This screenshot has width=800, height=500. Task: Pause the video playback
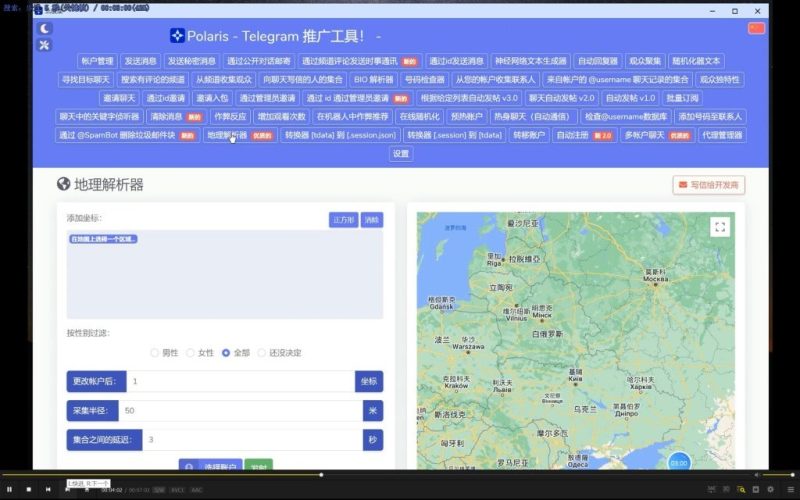tap(9, 489)
